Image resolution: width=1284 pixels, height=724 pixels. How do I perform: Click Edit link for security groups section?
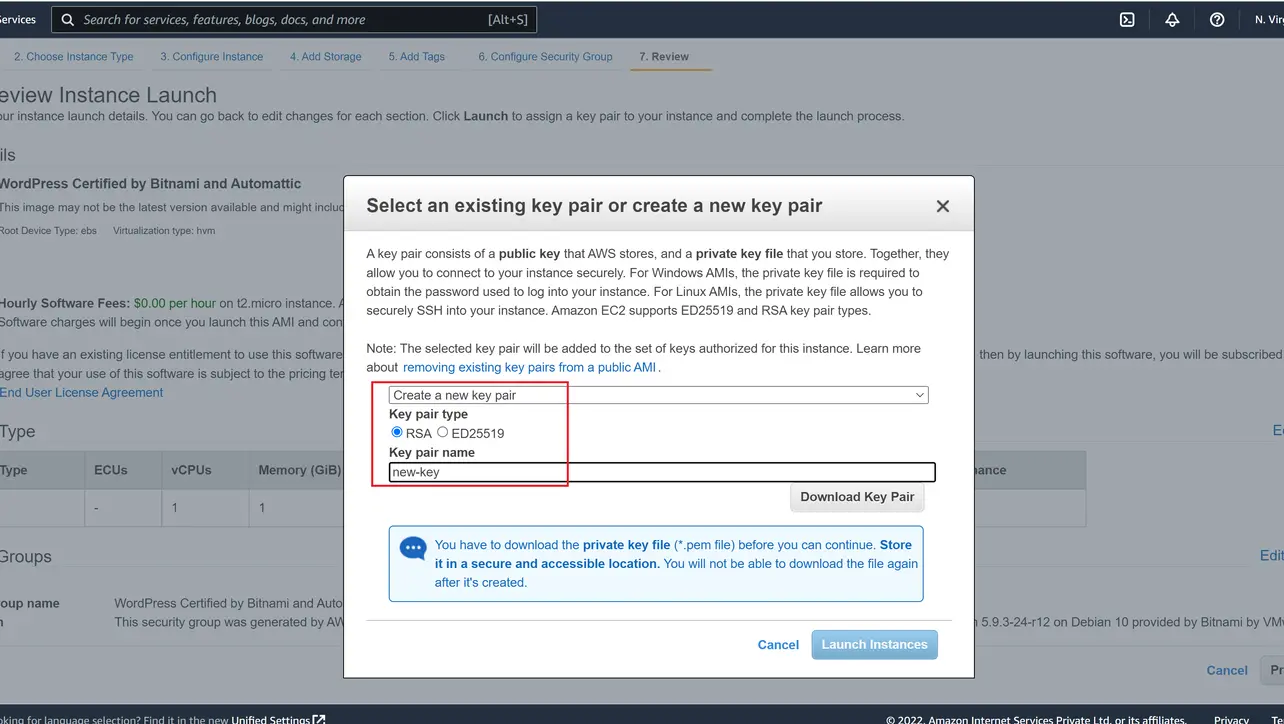[x=1271, y=556]
